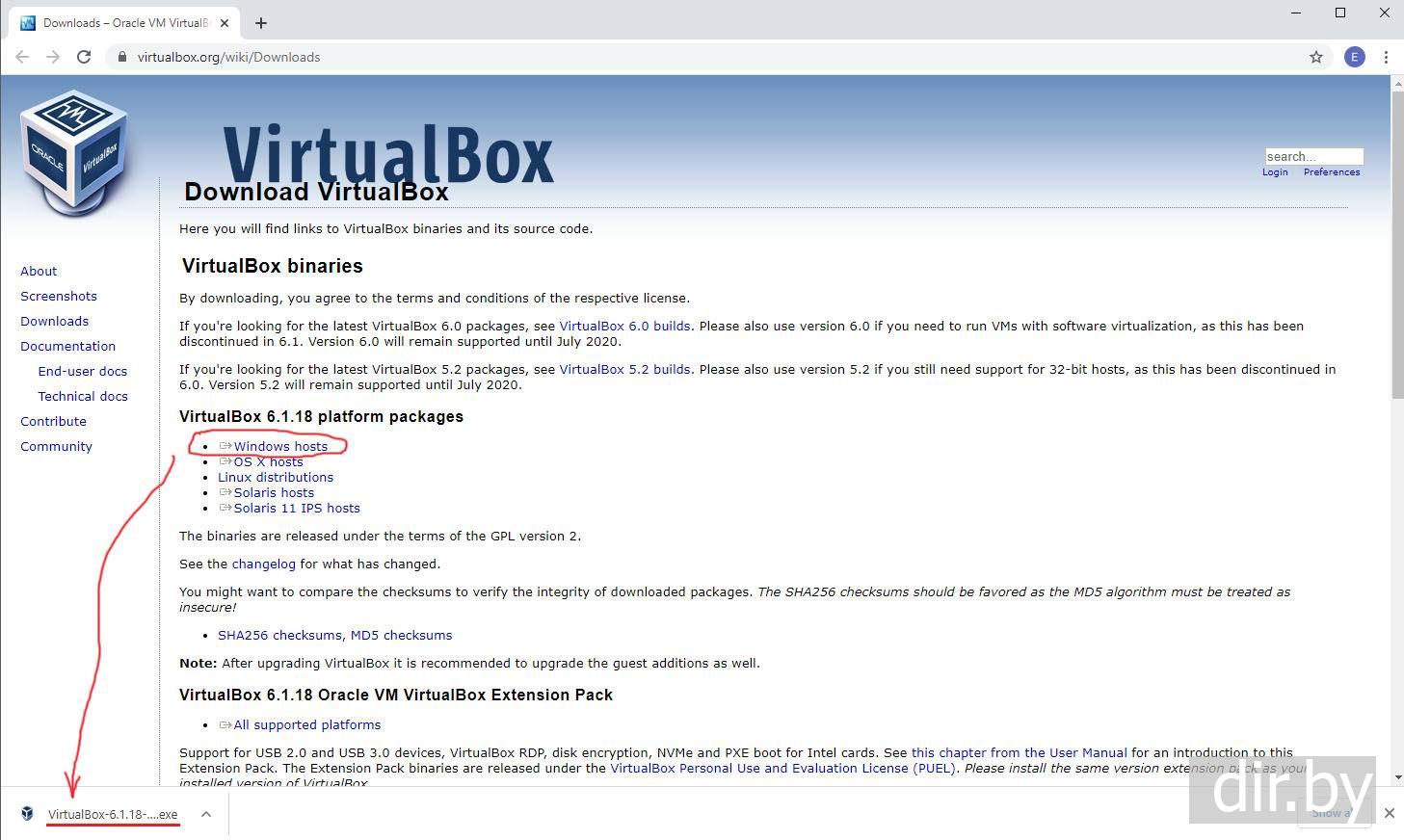Open the Community sidebar item
This screenshot has width=1404, height=840.
coord(56,446)
